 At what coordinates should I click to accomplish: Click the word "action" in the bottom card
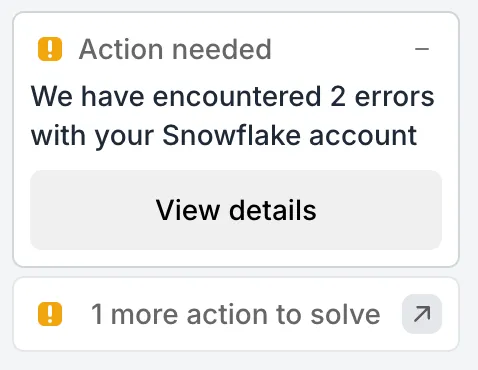tap(227, 314)
